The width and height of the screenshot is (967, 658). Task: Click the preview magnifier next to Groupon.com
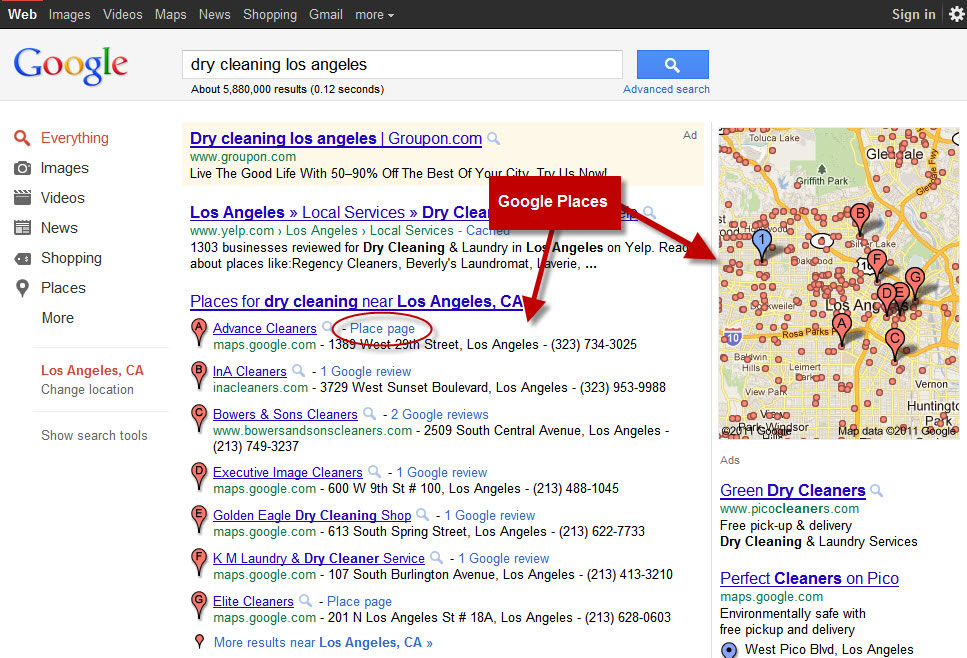tap(493, 139)
